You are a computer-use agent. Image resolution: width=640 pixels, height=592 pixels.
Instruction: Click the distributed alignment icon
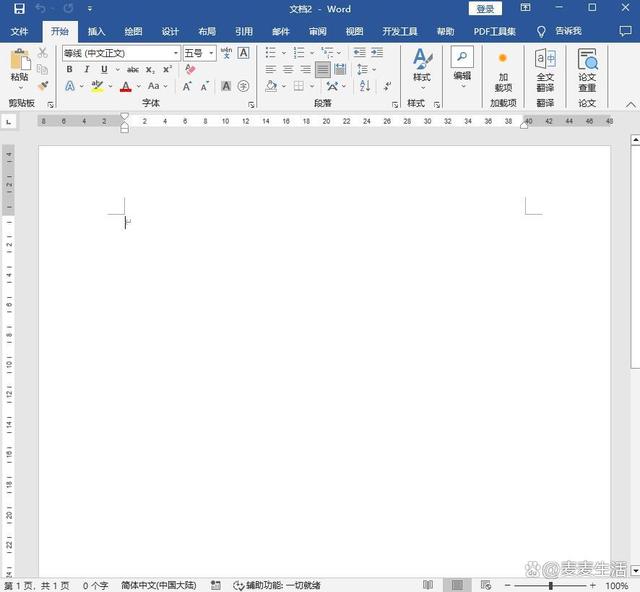340,69
